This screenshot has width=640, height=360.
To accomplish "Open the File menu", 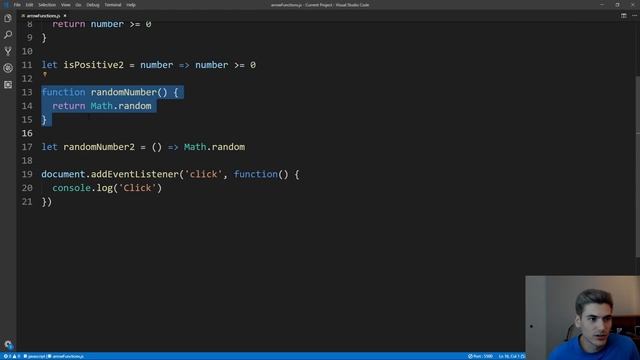I will pyautogui.click(x=17, y=5).
